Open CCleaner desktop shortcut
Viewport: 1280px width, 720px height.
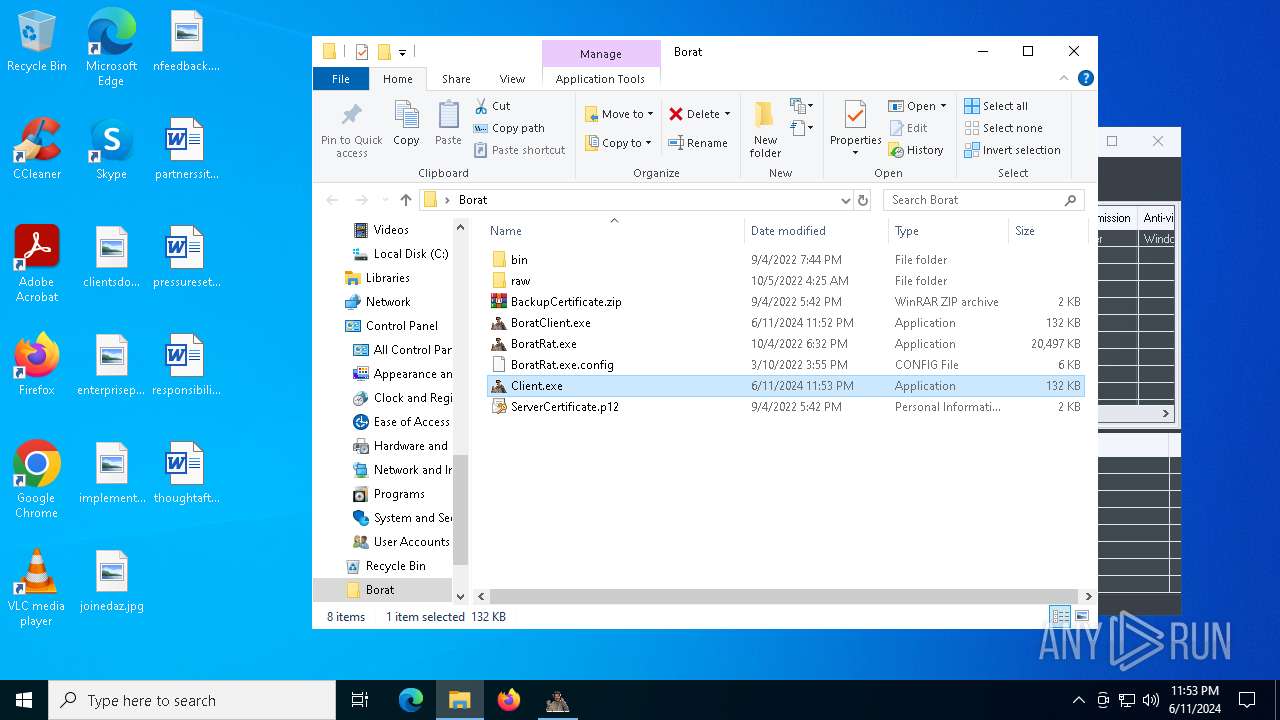(x=37, y=149)
